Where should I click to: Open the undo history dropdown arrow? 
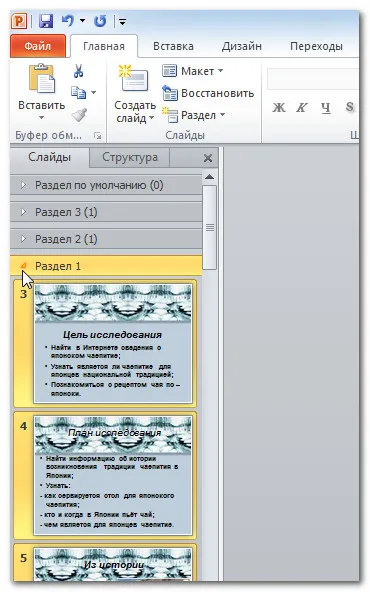point(82,21)
